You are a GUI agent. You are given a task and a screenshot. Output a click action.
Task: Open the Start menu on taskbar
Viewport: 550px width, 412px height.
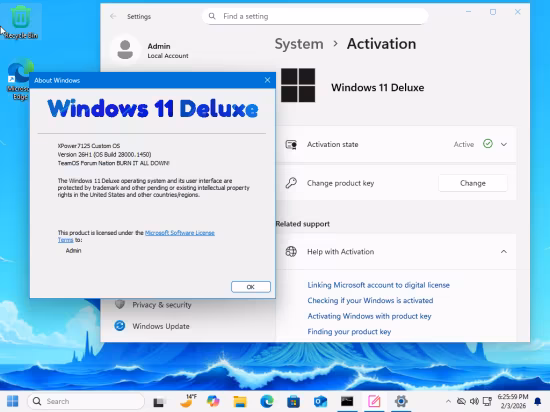(13, 401)
